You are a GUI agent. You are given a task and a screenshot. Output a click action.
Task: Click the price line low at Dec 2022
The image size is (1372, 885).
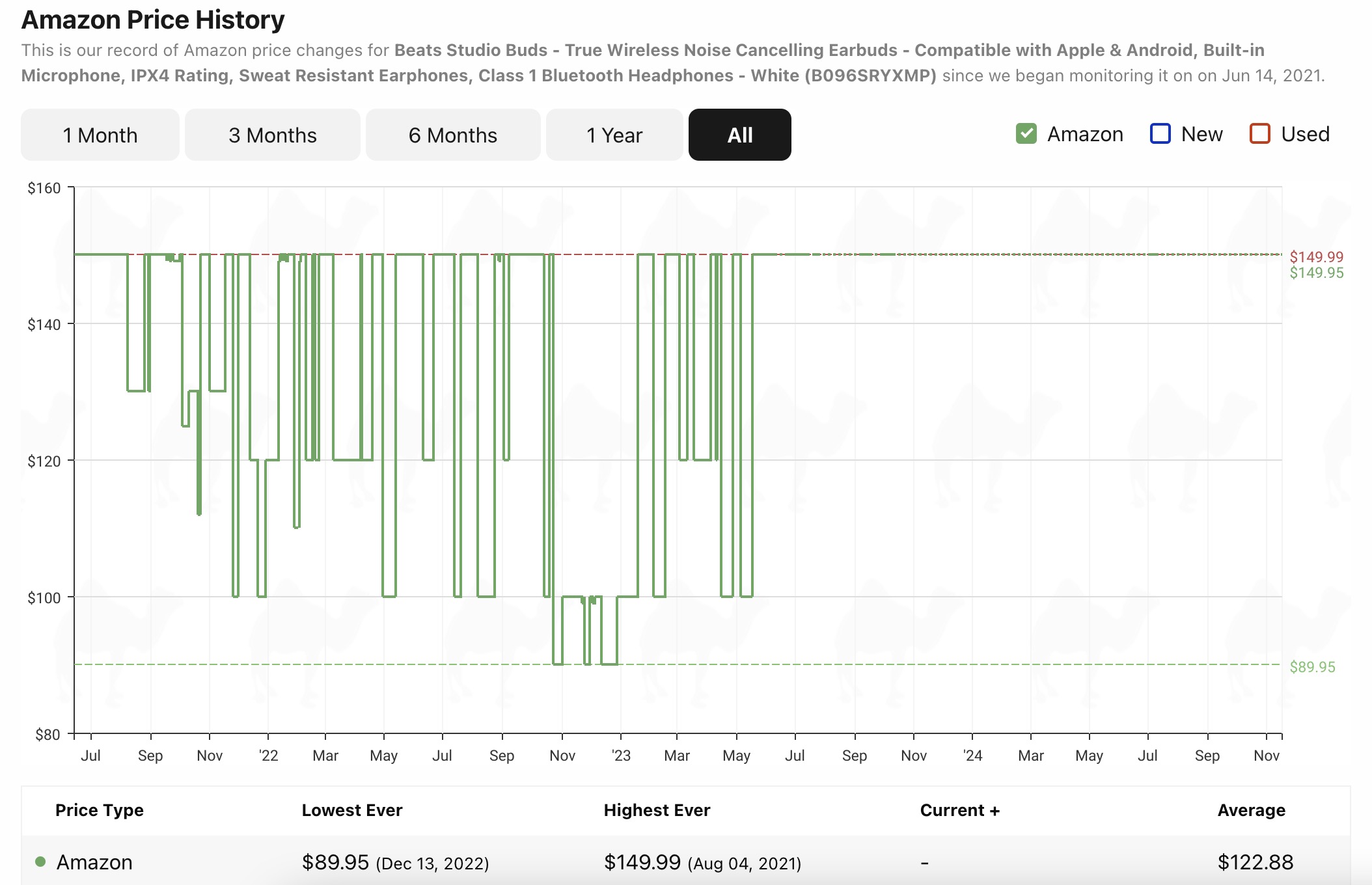[609, 664]
